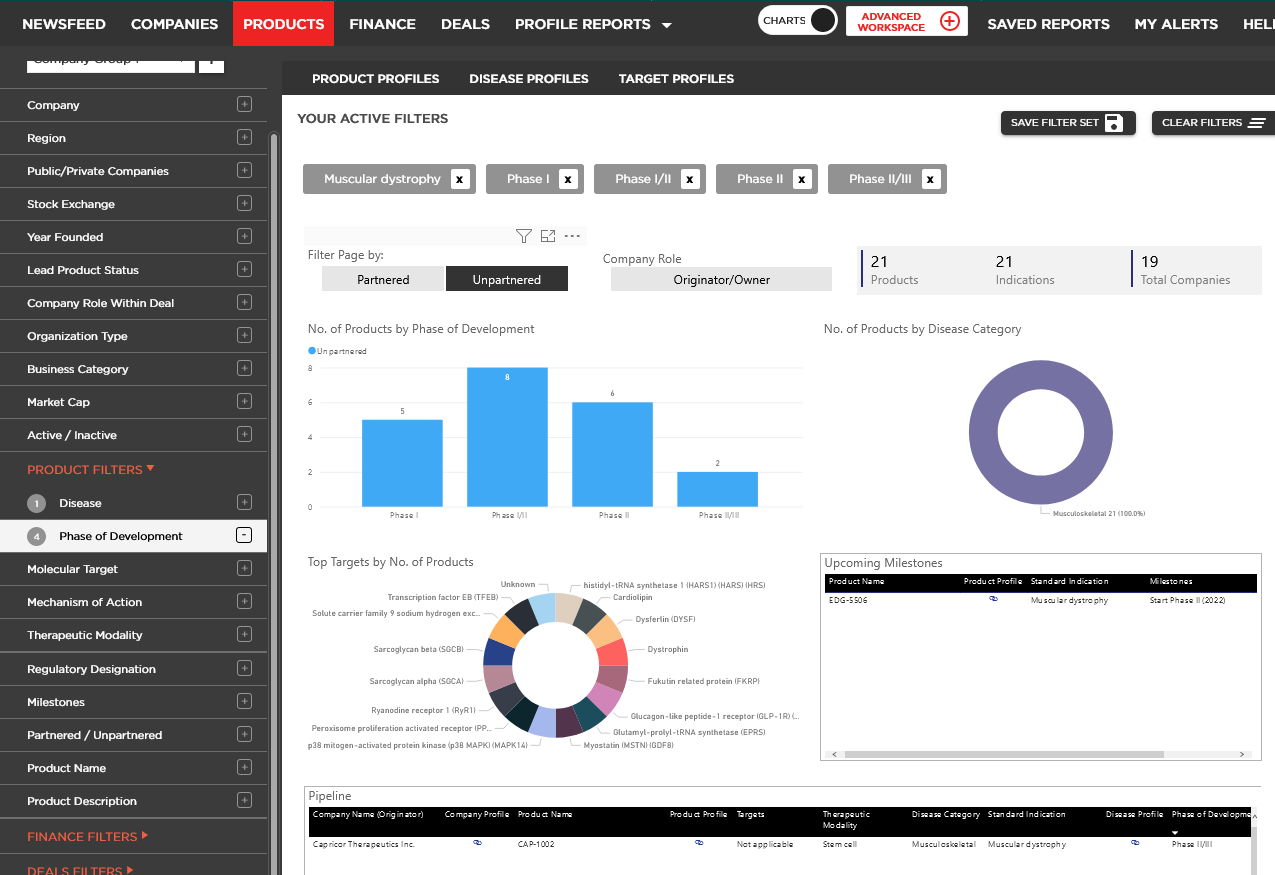Viewport: 1275px width, 875px height.
Task: Remove the Phase II/III filter chip
Action: click(930, 179)
